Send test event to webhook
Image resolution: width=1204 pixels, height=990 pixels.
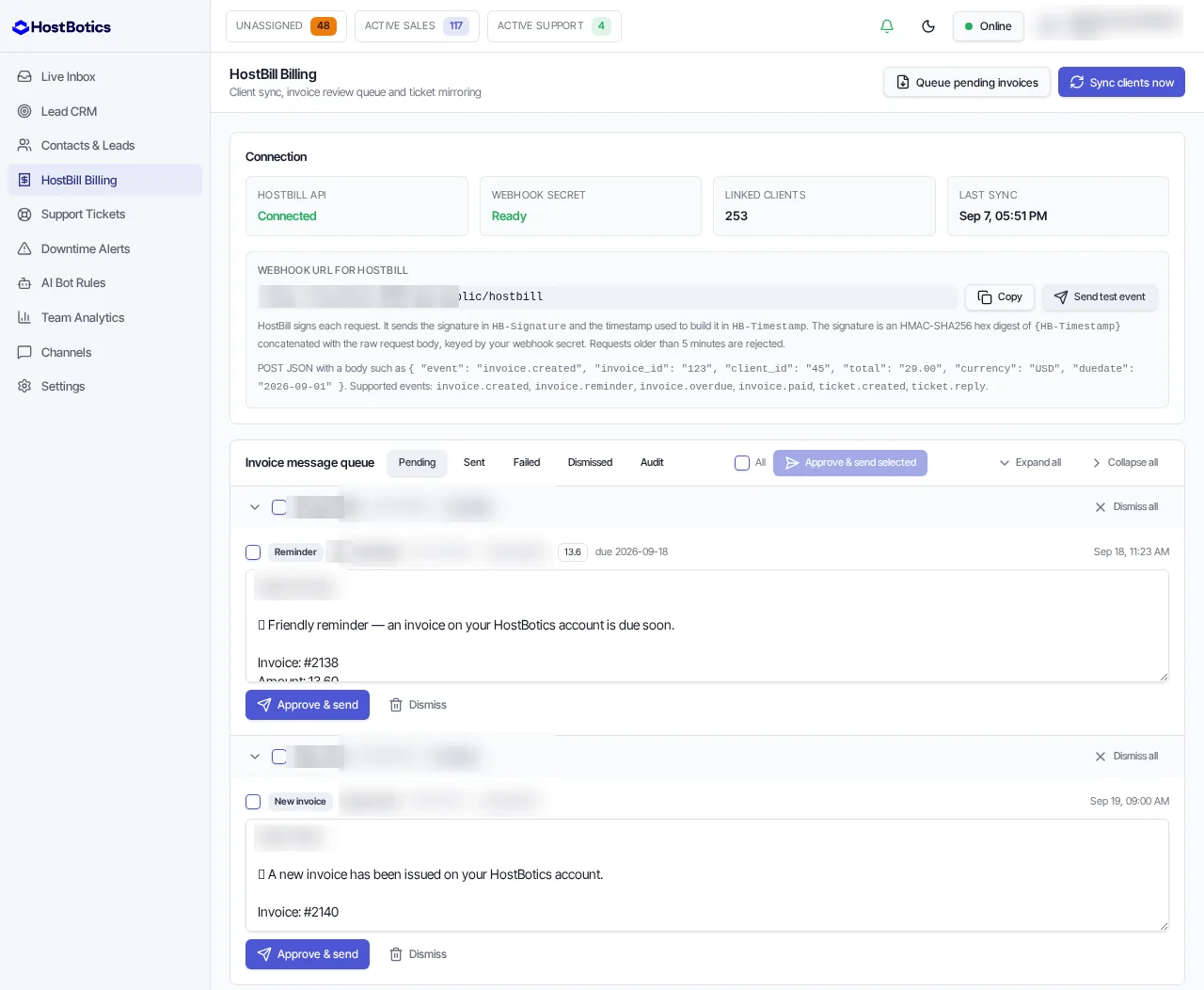[x=1100, y=296]
